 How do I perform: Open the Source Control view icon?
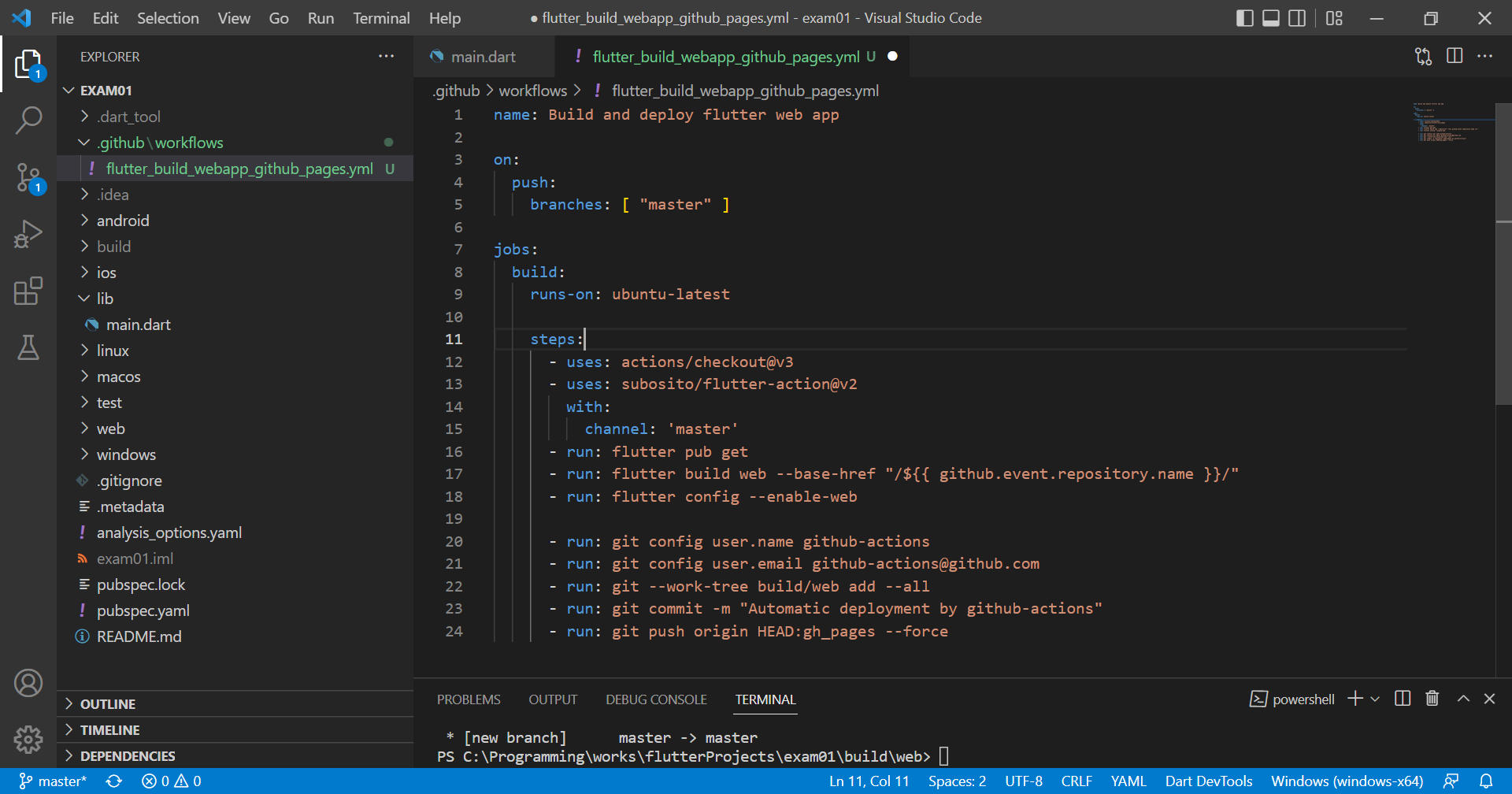pos(28,178)
